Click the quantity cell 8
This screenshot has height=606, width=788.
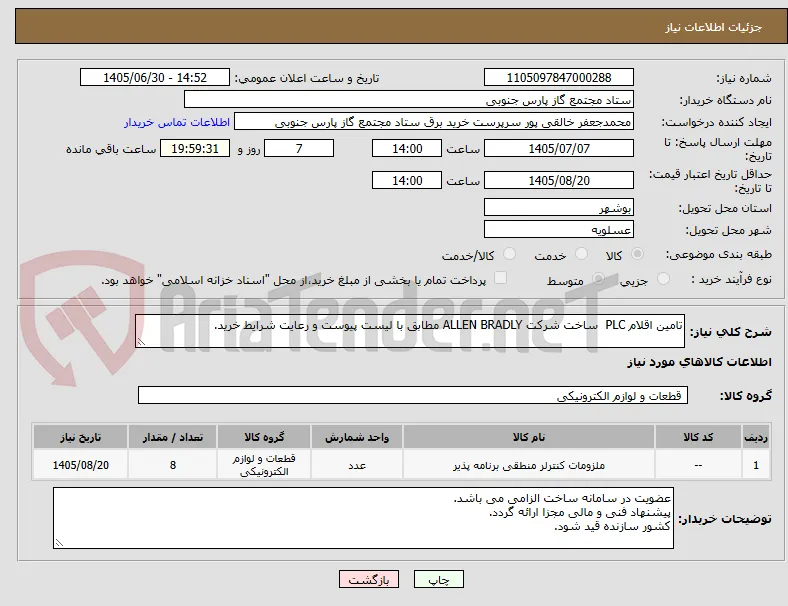172,465
